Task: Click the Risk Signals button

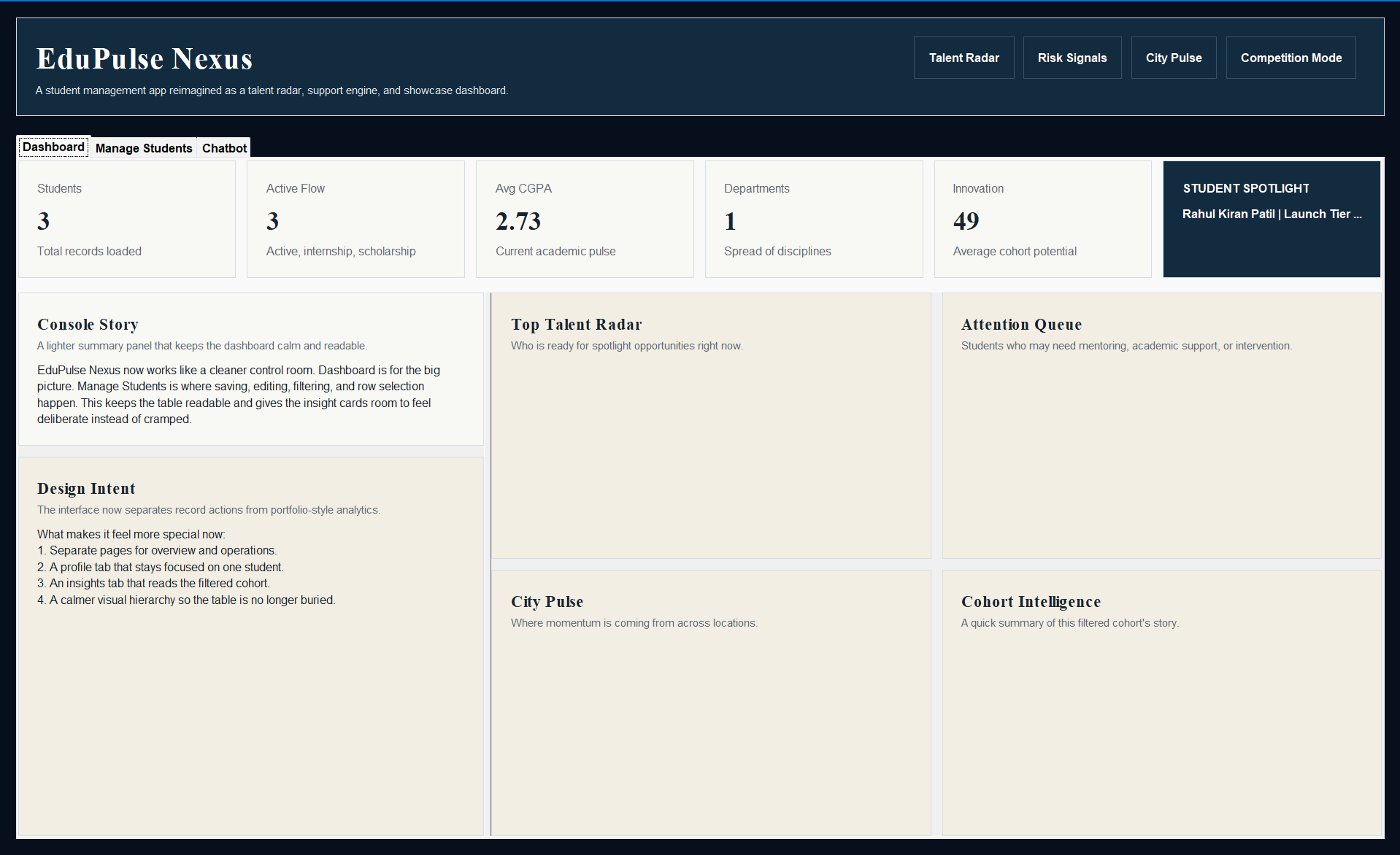Action: [1072, 58]
